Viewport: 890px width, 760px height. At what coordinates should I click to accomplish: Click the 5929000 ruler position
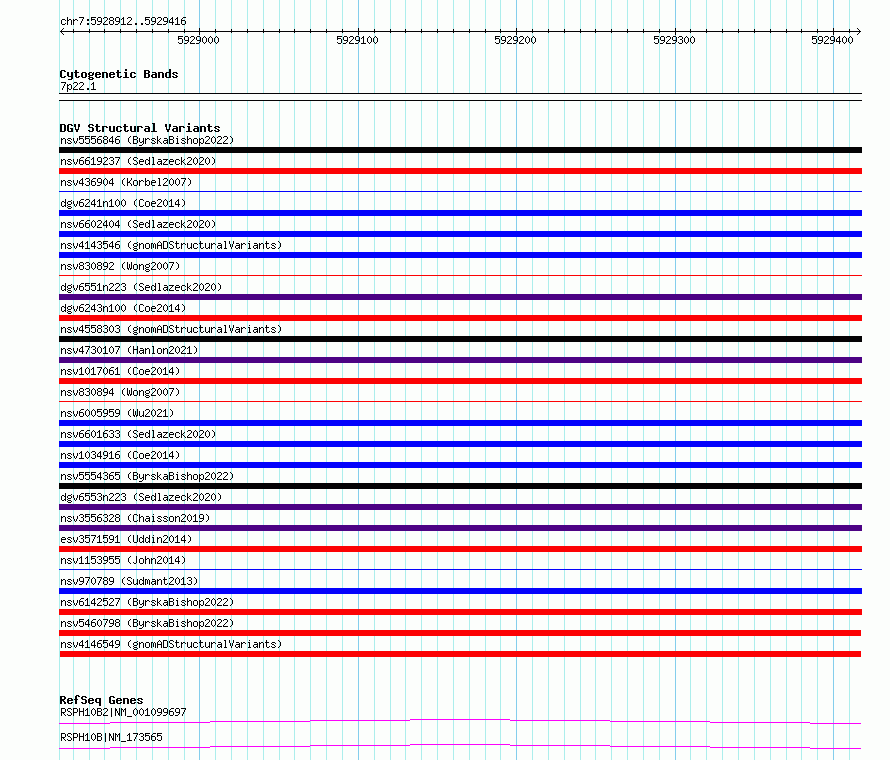[x=198, y=40]
